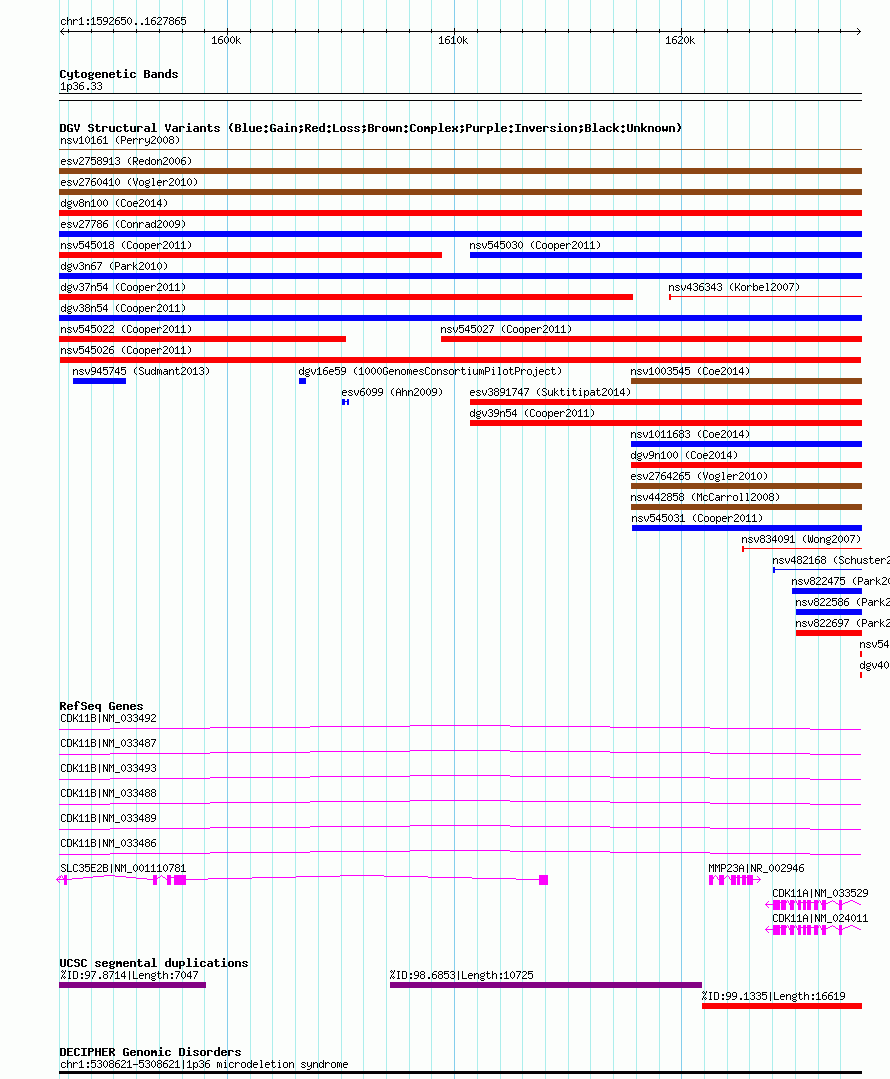Open the nsv442858 (McCarroll2008) variant label
890x1079 pixels.
(705, 498)
